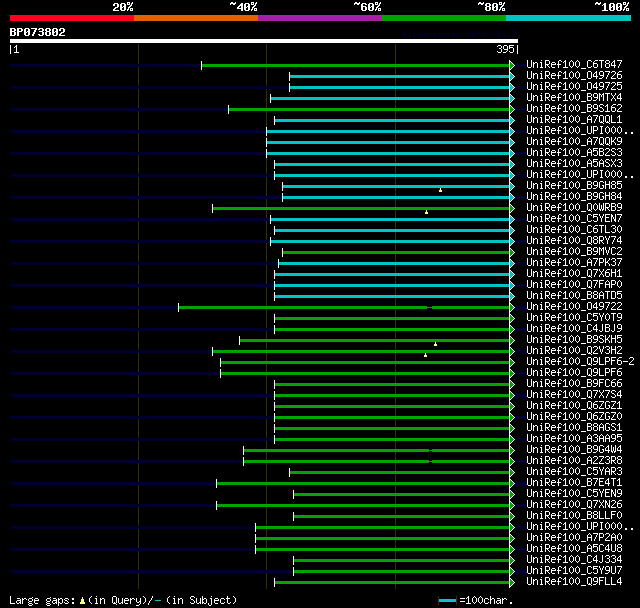Select the UniRef100_Q6ZGZ1 hit label
This screenshot has width=640, height=608.
[x=574, y=406]
